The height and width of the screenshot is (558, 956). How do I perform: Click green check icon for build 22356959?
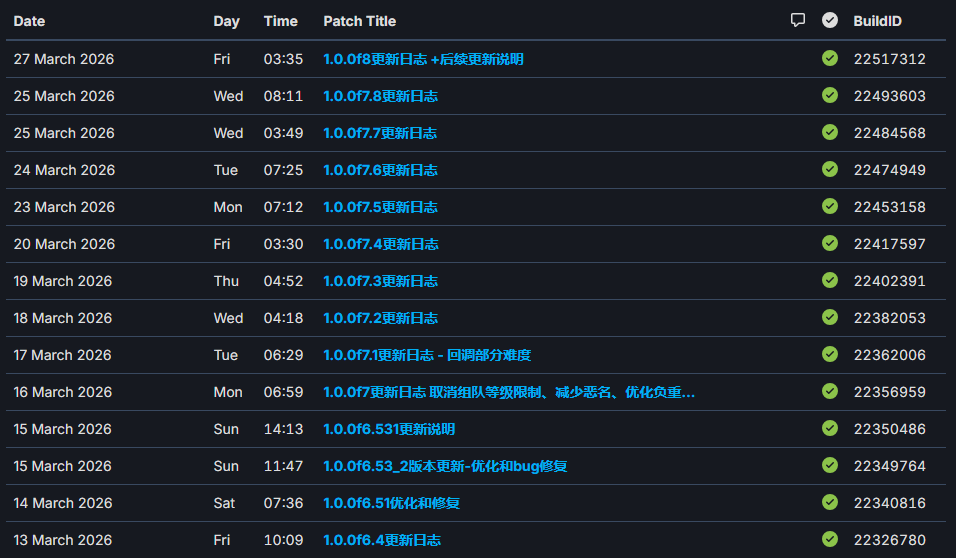[x=829, y=391]
